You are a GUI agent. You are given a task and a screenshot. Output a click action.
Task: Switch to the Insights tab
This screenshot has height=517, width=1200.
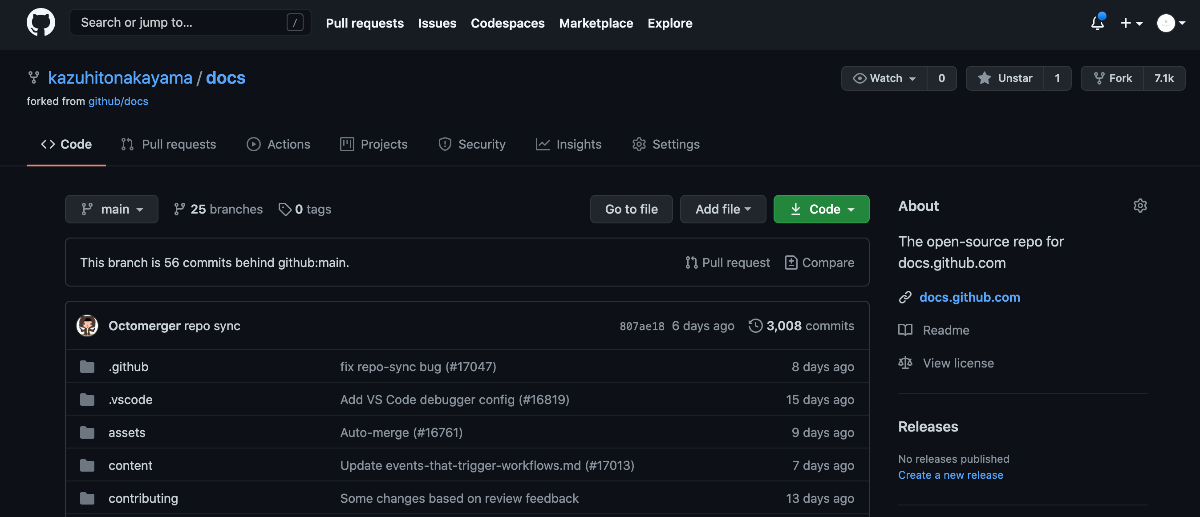click(x=569, y=144)
